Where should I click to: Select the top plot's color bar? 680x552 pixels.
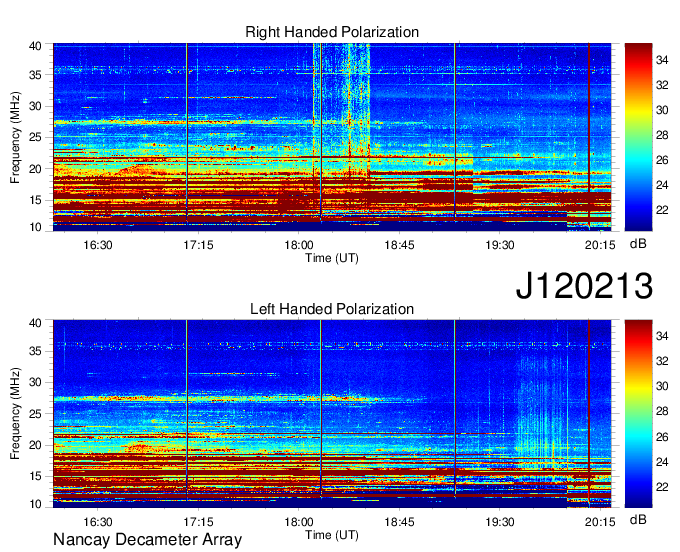638,137
